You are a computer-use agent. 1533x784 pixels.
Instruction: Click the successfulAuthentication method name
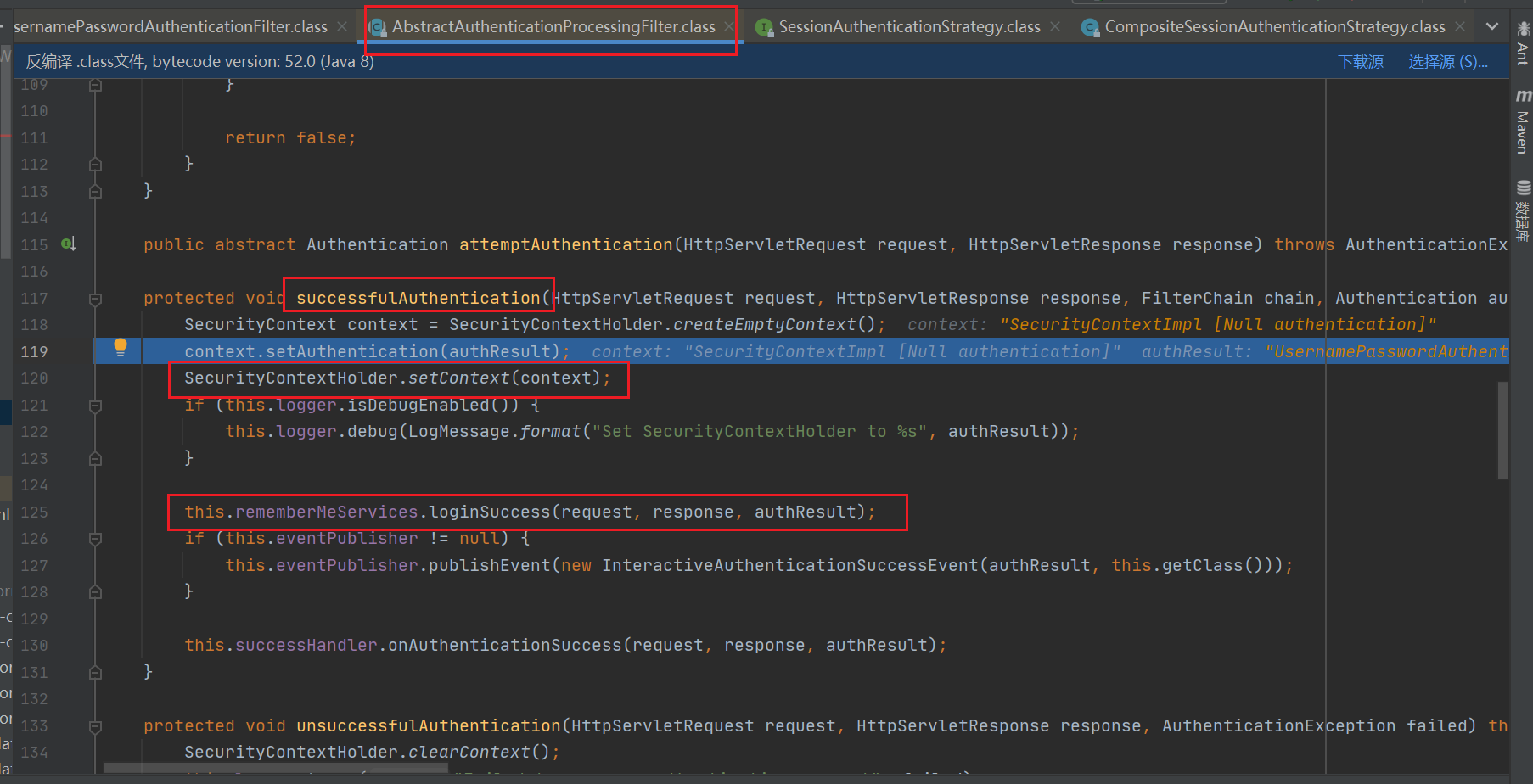click(x=418, y=298)
